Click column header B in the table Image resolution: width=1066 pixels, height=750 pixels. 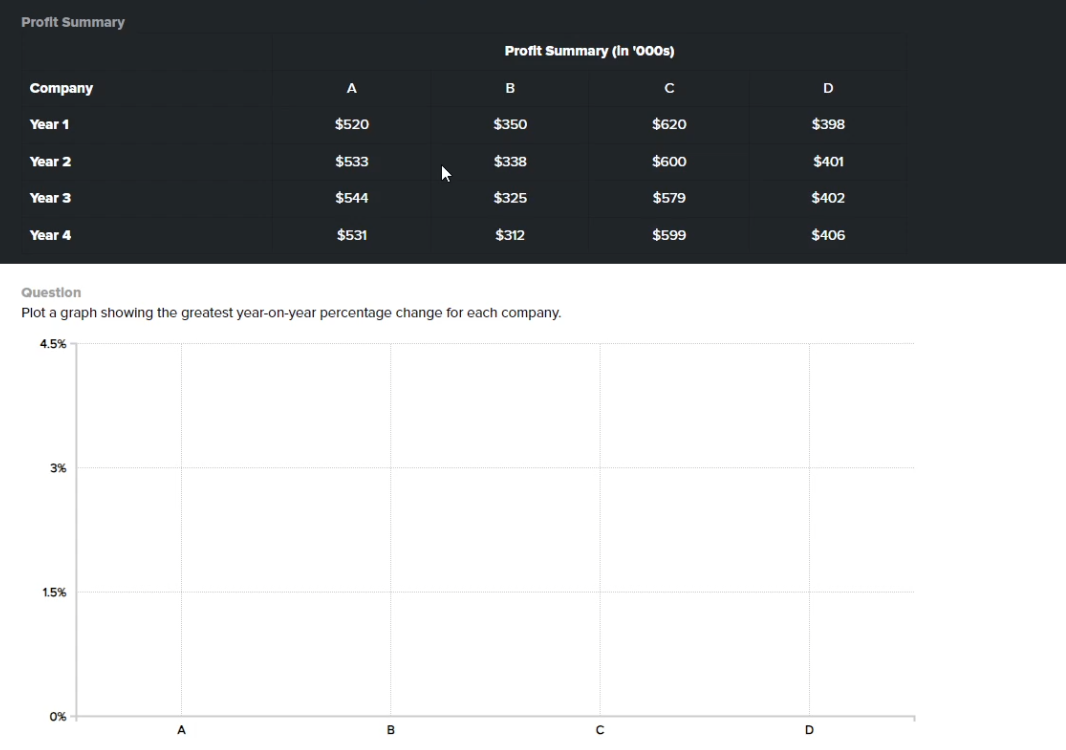[x=510, y=88]
